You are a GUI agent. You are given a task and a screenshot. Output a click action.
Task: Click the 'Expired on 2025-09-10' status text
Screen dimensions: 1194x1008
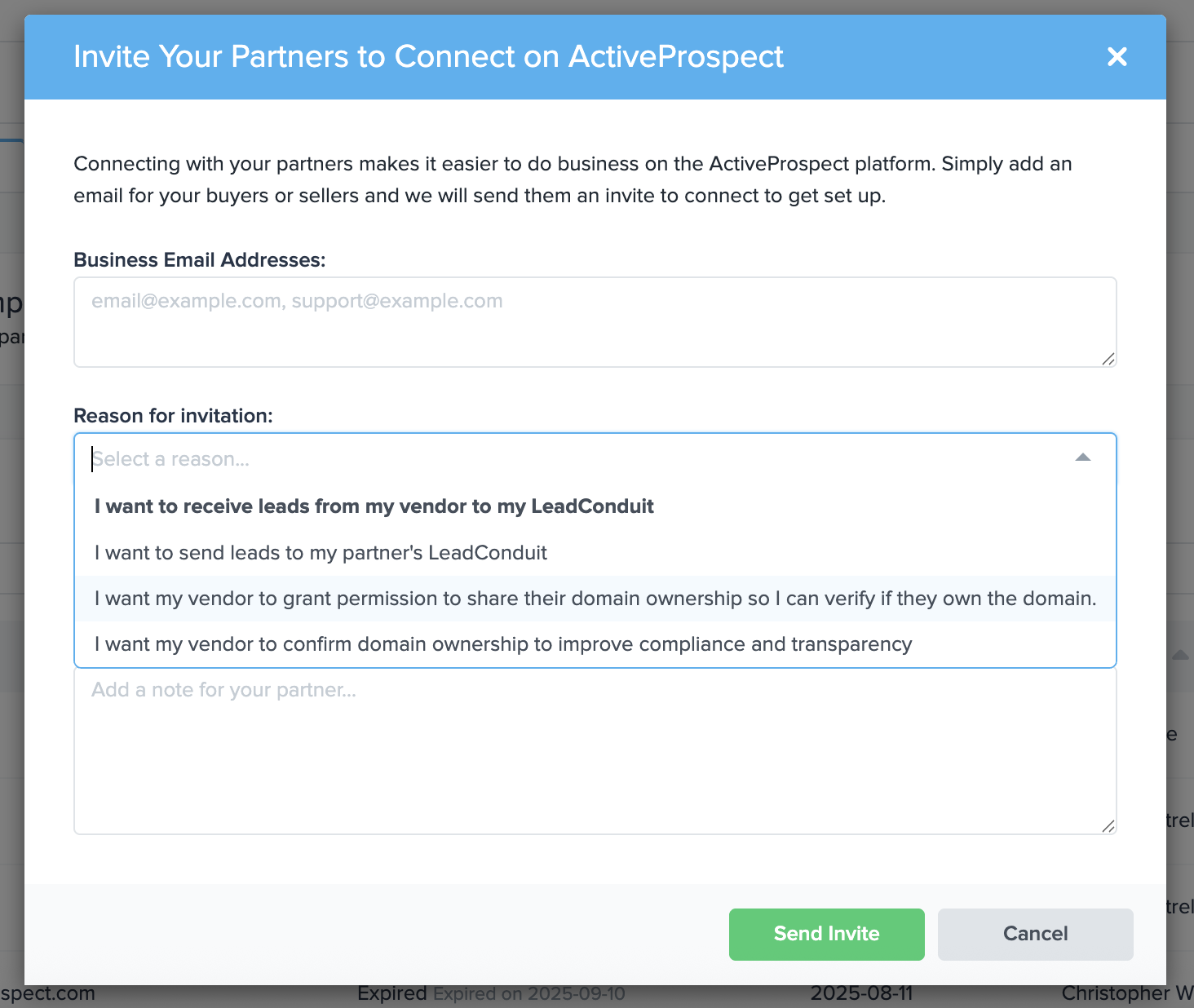tap(529, 994)
